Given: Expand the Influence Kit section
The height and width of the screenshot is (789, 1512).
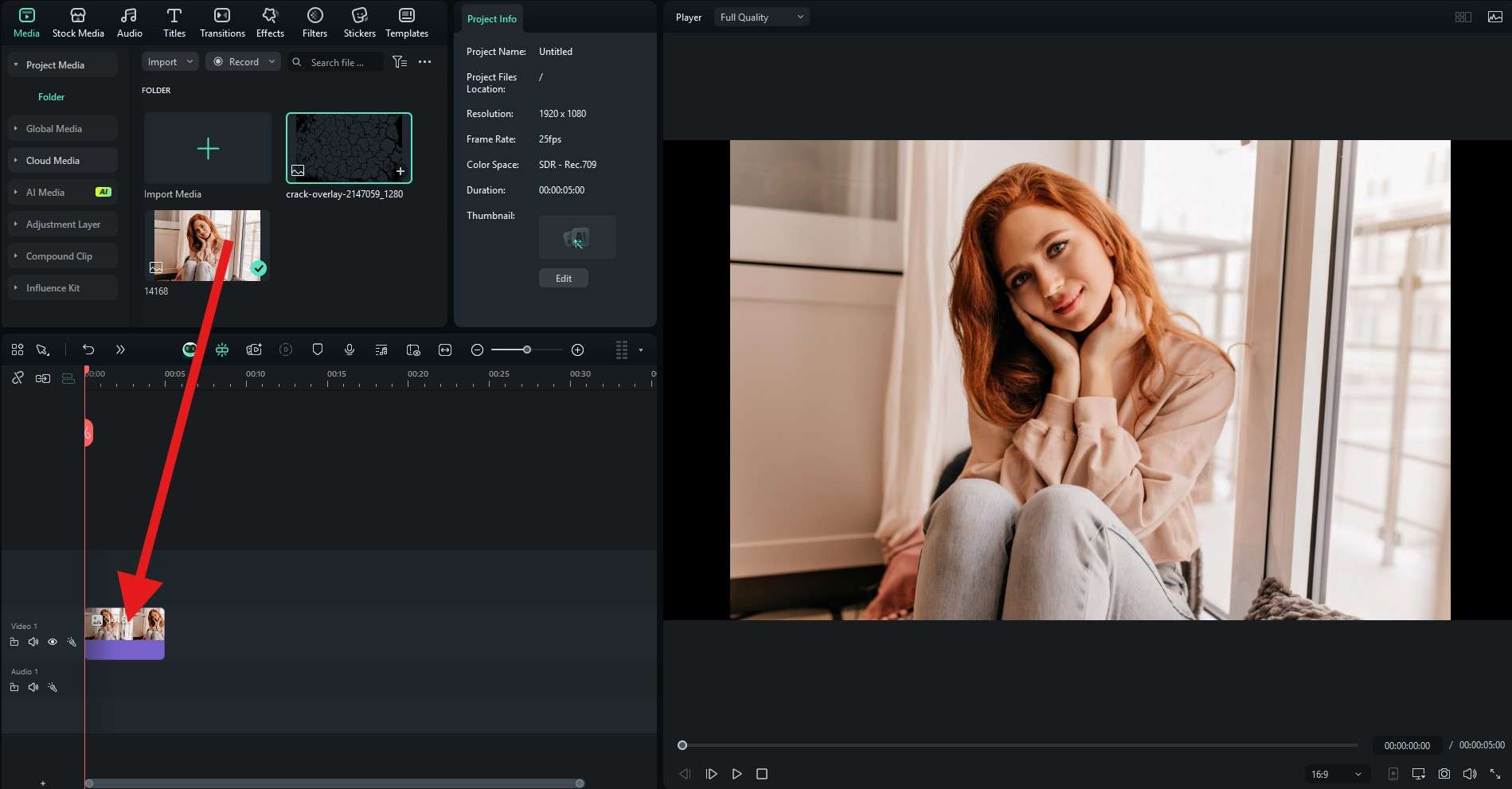Looking at the screenshot, I should pos(63,287).
